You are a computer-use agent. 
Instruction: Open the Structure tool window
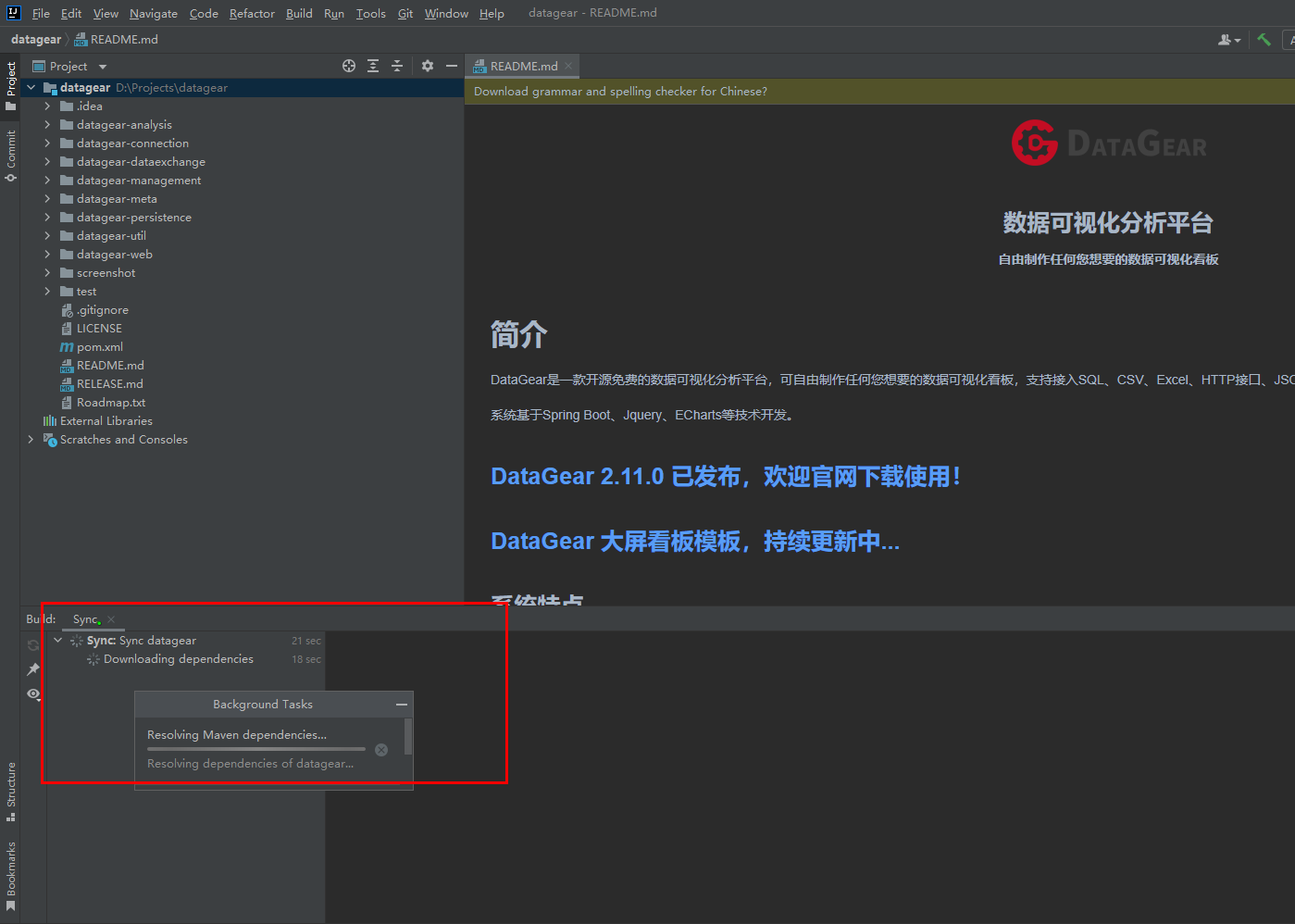point(10,788)
